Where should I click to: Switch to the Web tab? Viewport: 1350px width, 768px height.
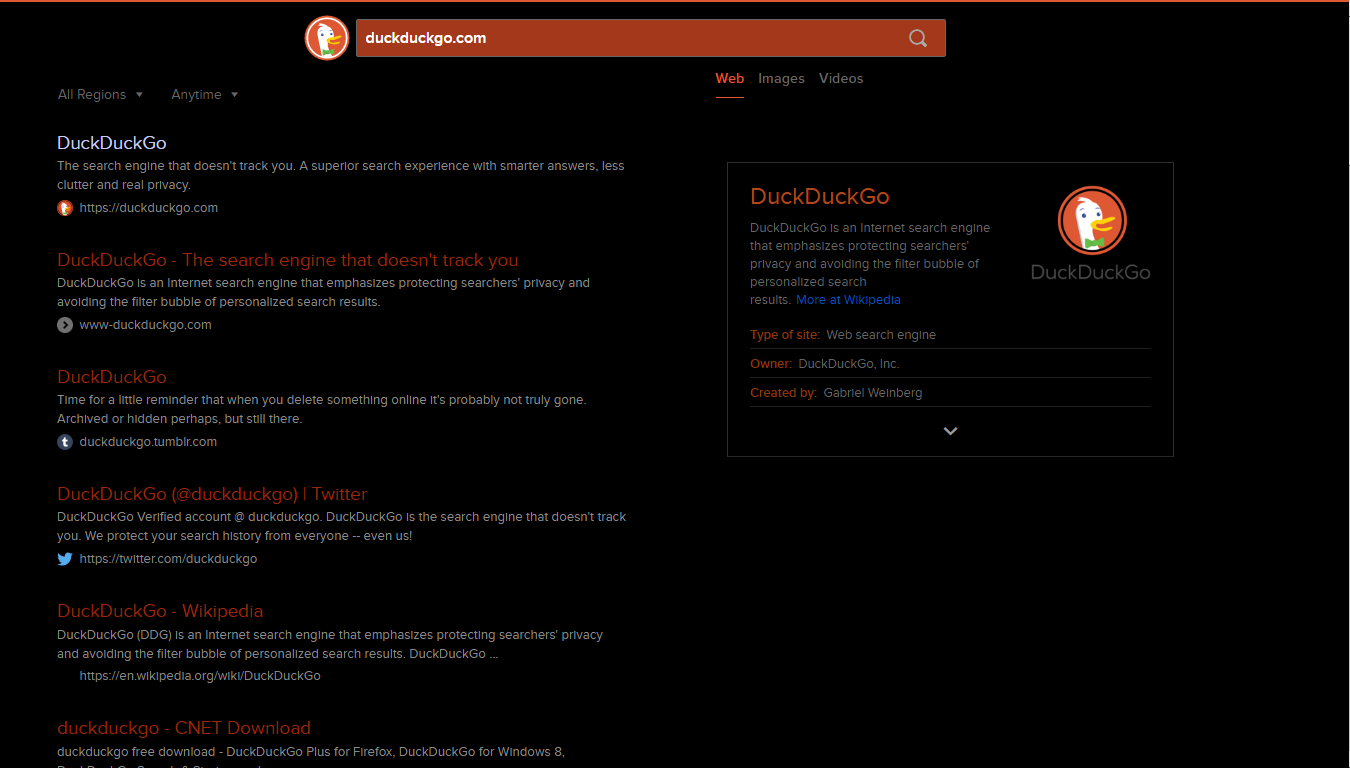(x=730, y=78)
